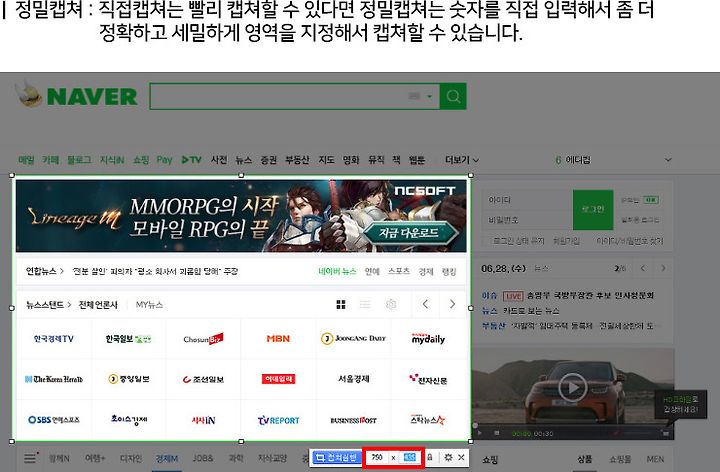This screenshot has width=720, height=472.
Task: Check the 로그인 상태 유지 option
Action: [518, 241]
